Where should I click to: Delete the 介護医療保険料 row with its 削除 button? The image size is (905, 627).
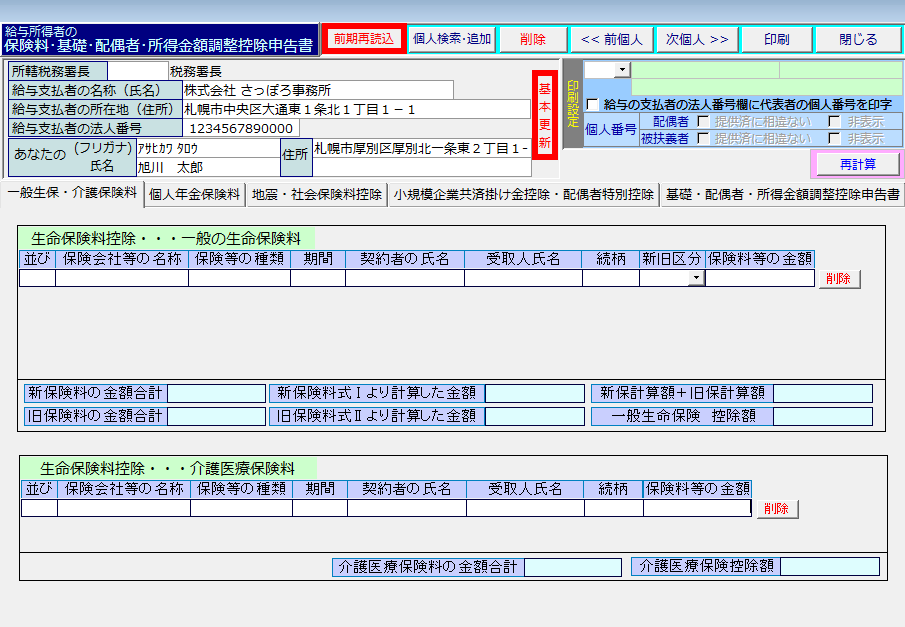[x=777, y=509]
